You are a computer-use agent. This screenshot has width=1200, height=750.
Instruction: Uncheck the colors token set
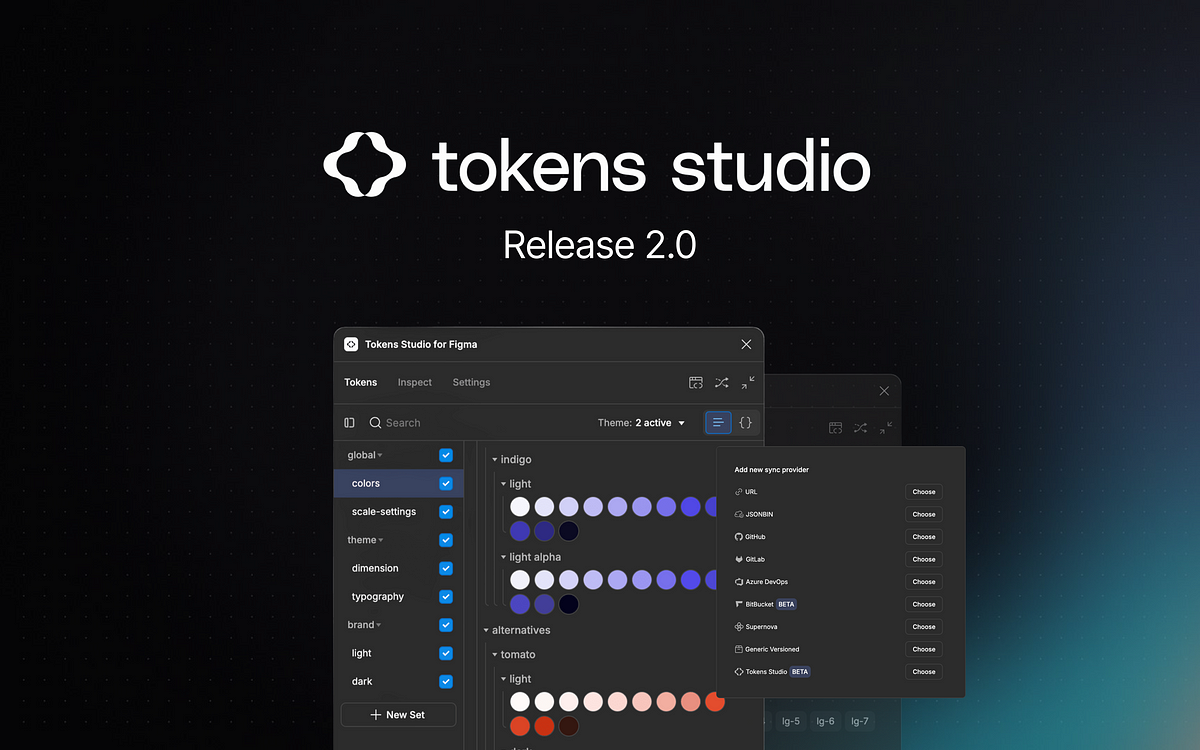tap(445, 483)
